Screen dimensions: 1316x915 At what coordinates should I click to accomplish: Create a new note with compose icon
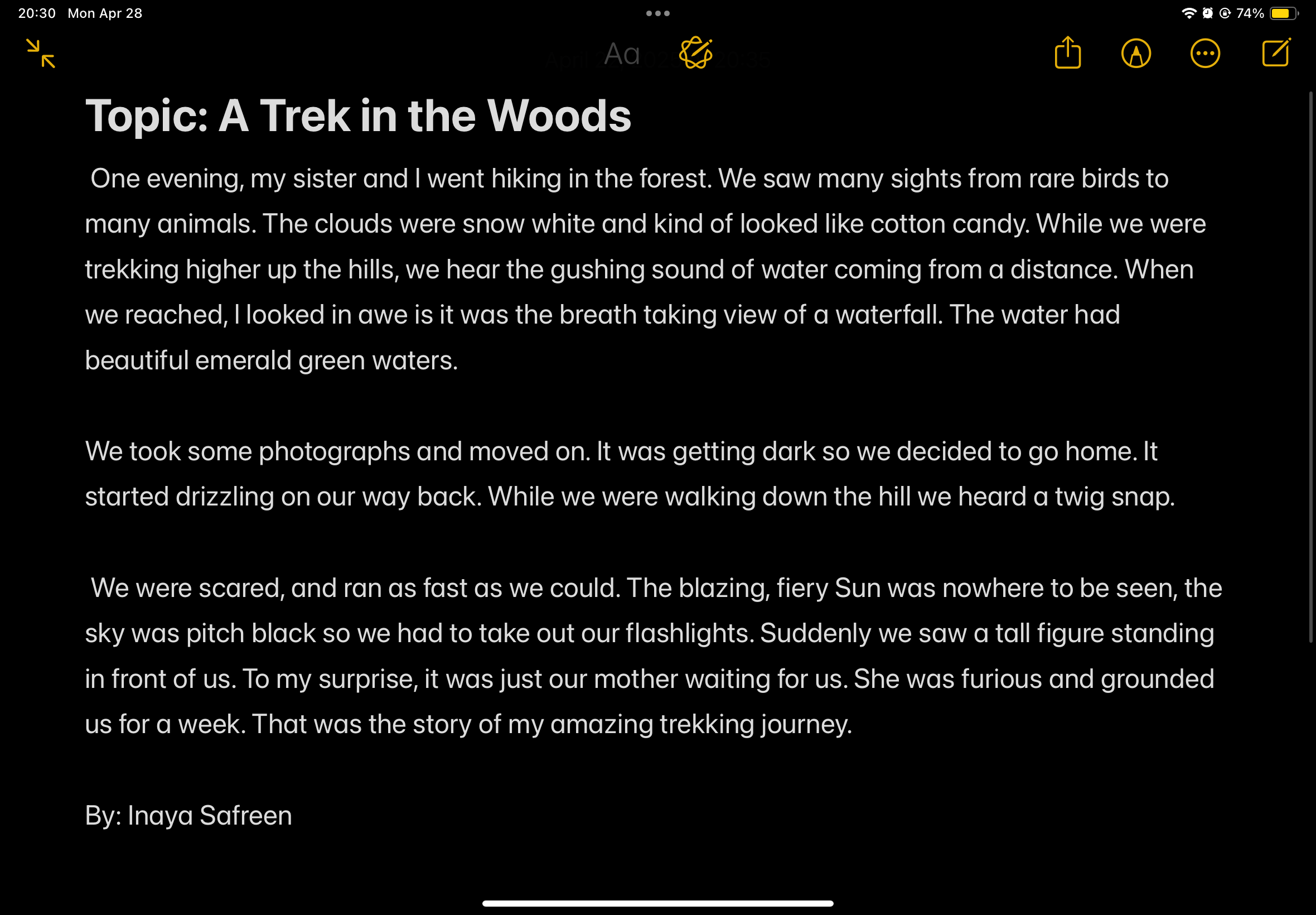tap(1276, 53)
